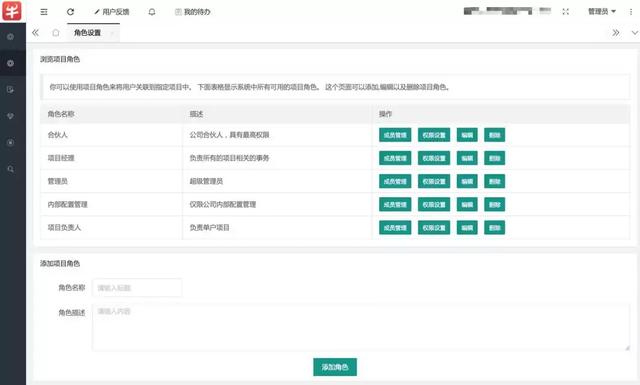This screenshot has width=640, height=385.
Task: Click the red app logo icon
Action: point(11,11)
